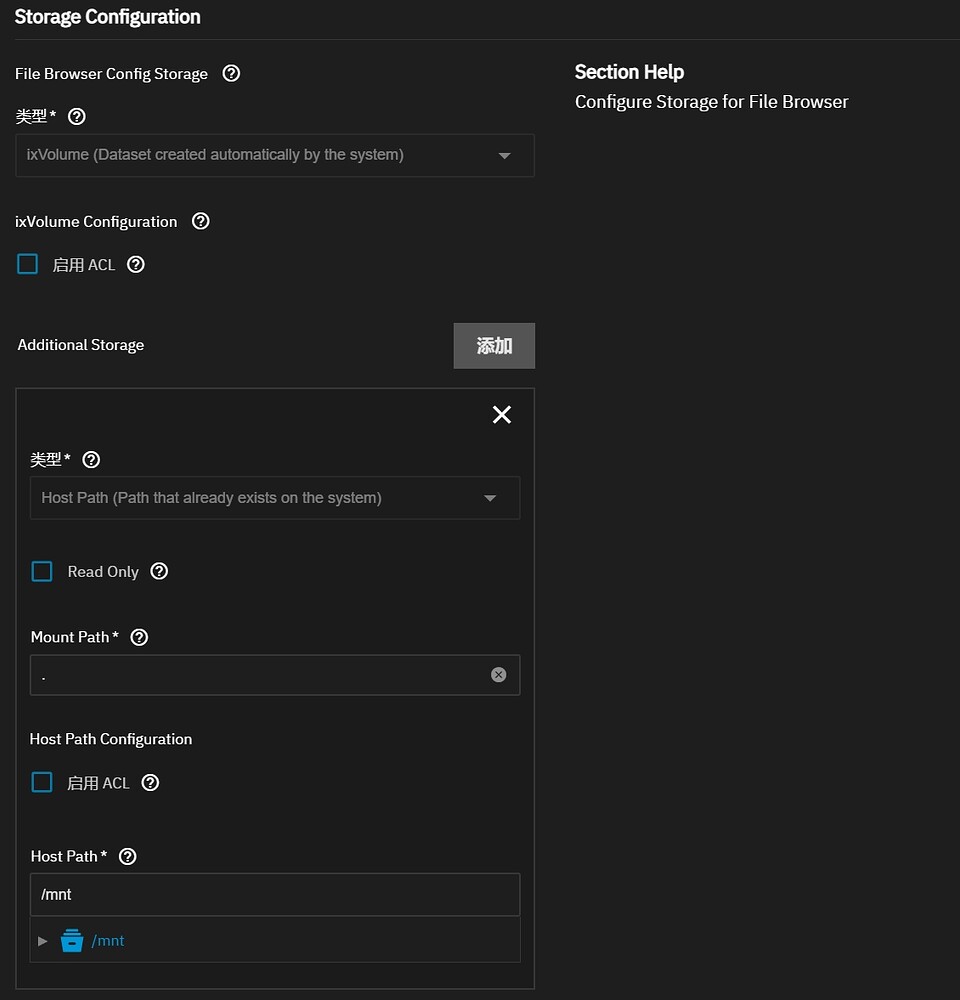Open help for ixVolume Configuration
The image size is (960, 1000).
pyautogui.click(x=200, y=221)
